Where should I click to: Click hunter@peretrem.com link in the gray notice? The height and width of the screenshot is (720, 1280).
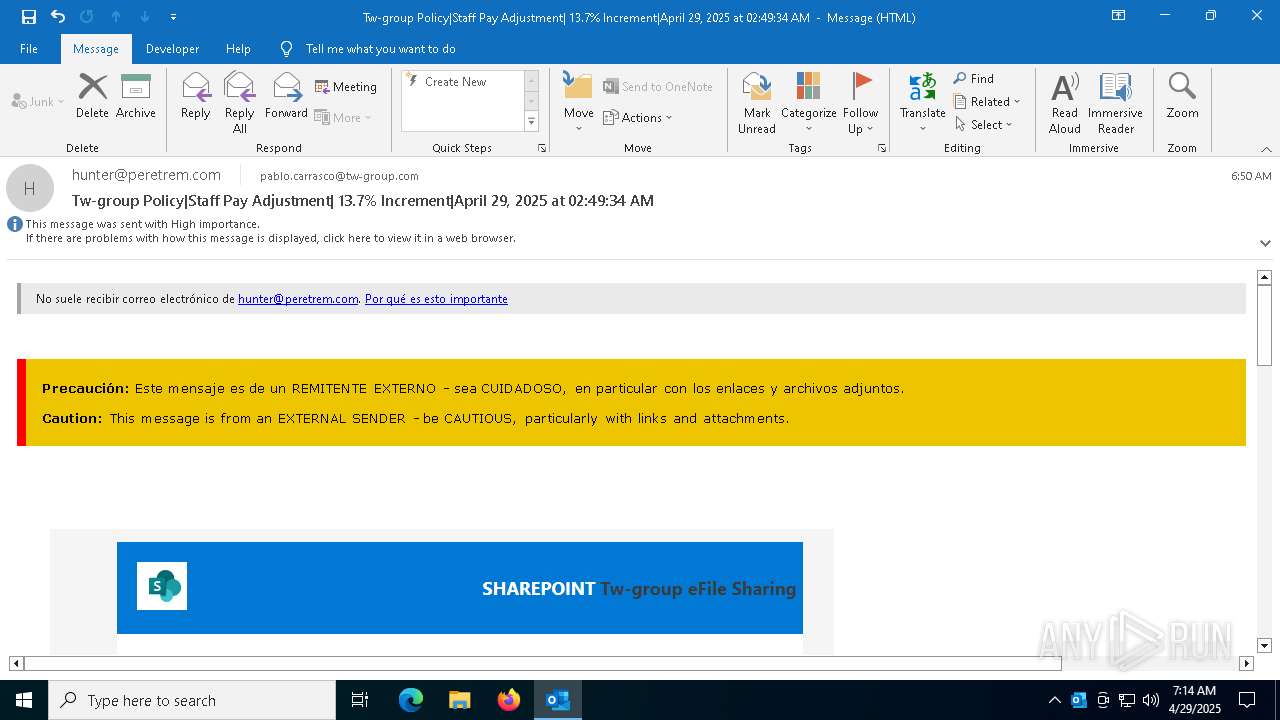coord(298,299)
